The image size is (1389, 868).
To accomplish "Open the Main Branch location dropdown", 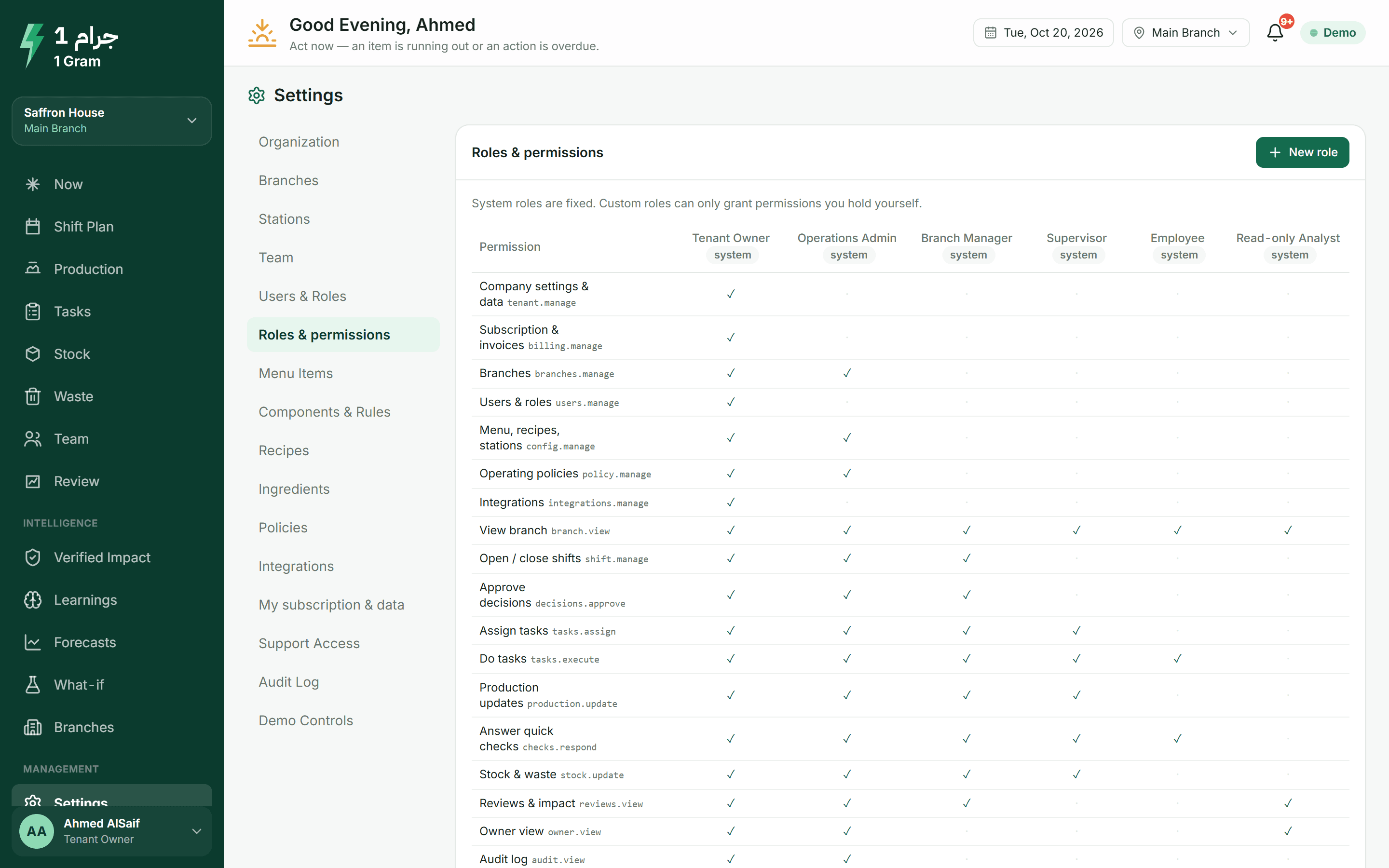I will [1185, 33].
